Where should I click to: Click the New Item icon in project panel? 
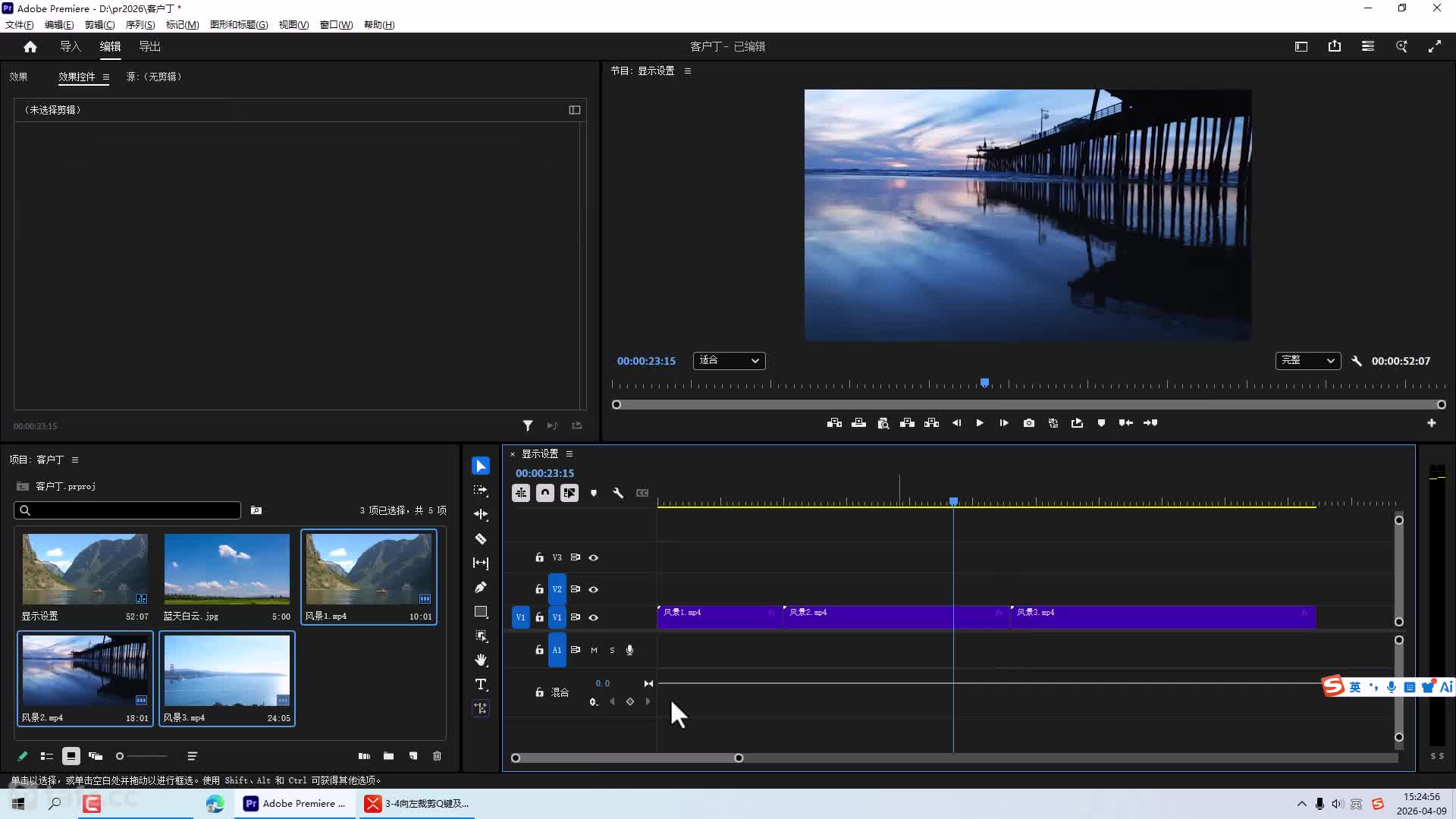(x=413, y=756)
